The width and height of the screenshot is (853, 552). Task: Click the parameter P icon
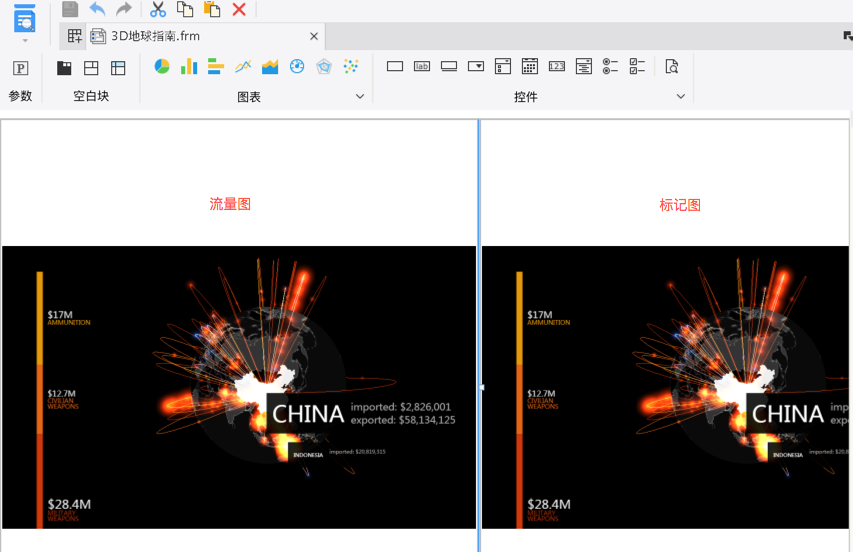click(x=20, y=68)
